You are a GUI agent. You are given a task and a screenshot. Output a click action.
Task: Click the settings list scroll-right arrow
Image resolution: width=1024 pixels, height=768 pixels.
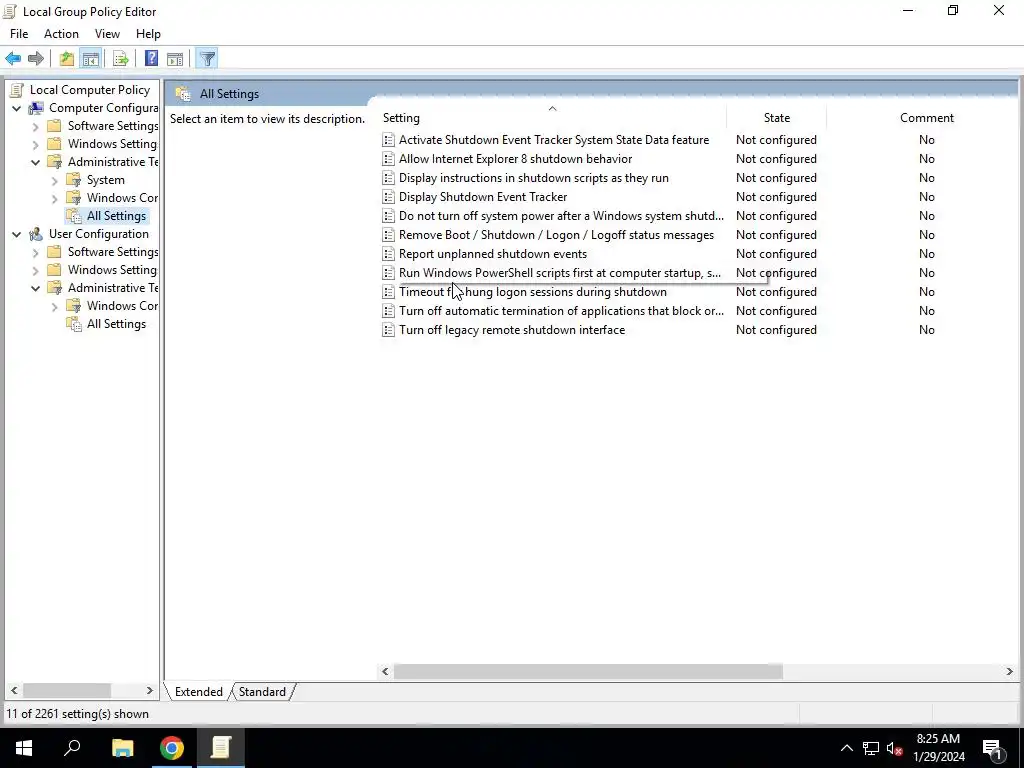point(1009,671)
